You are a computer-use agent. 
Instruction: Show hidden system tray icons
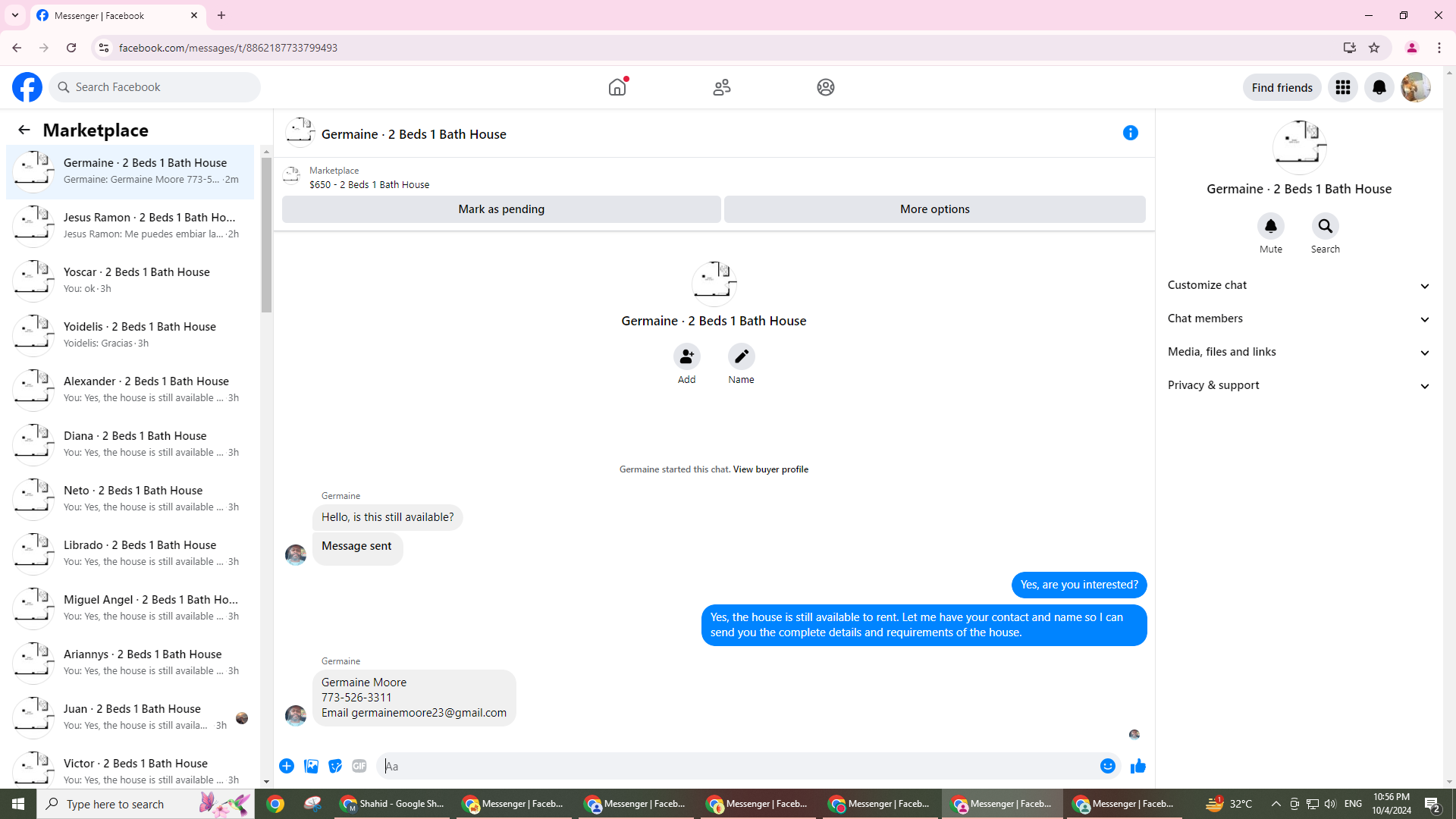tap(1276, 804)
